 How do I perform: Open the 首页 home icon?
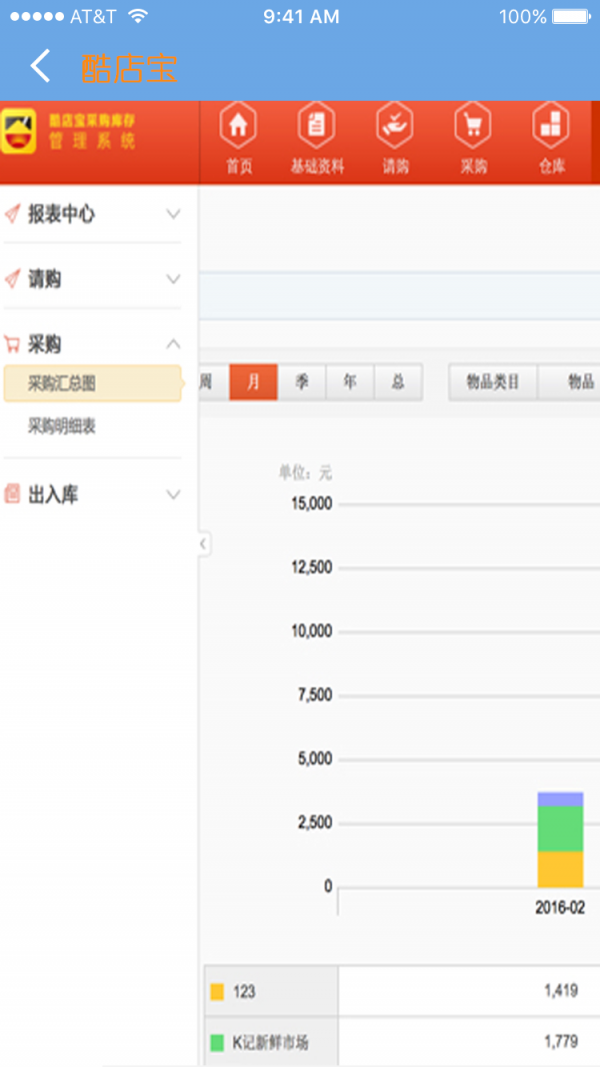pos(238,127)
